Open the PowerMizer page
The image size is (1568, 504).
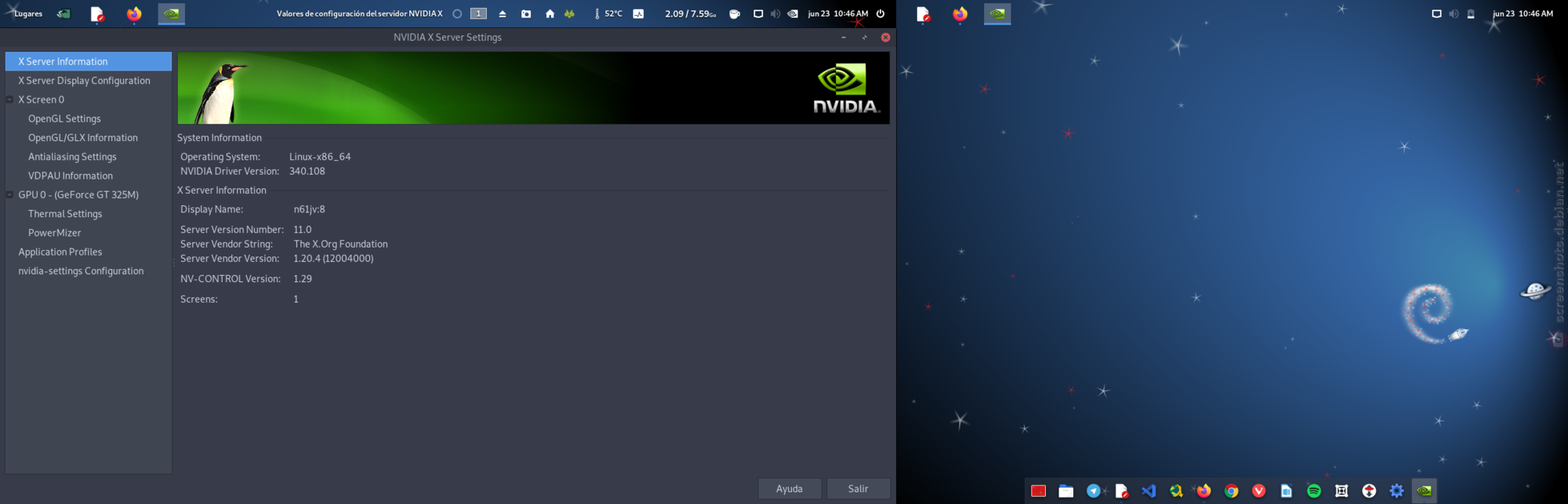(x=55, y=233)
